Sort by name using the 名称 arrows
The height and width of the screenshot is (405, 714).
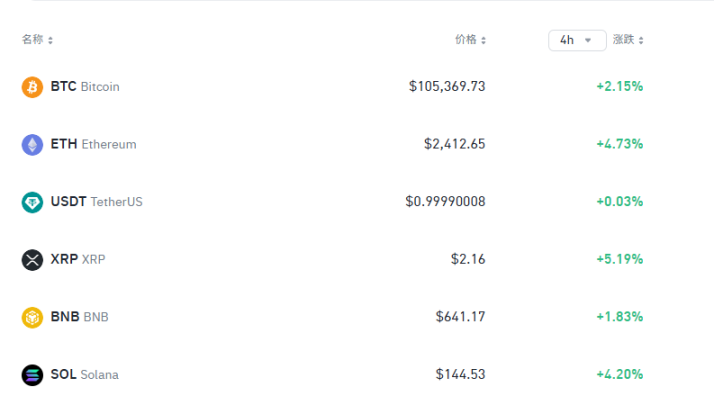(50, 40)
